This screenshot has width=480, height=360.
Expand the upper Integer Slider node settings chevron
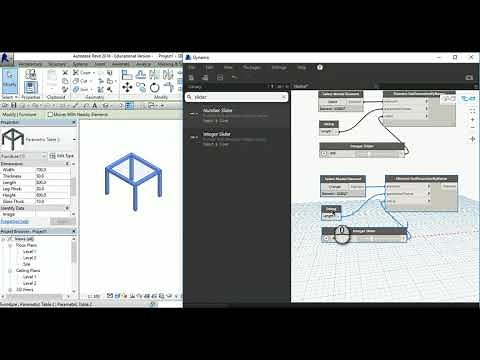(x=324, y=154)
